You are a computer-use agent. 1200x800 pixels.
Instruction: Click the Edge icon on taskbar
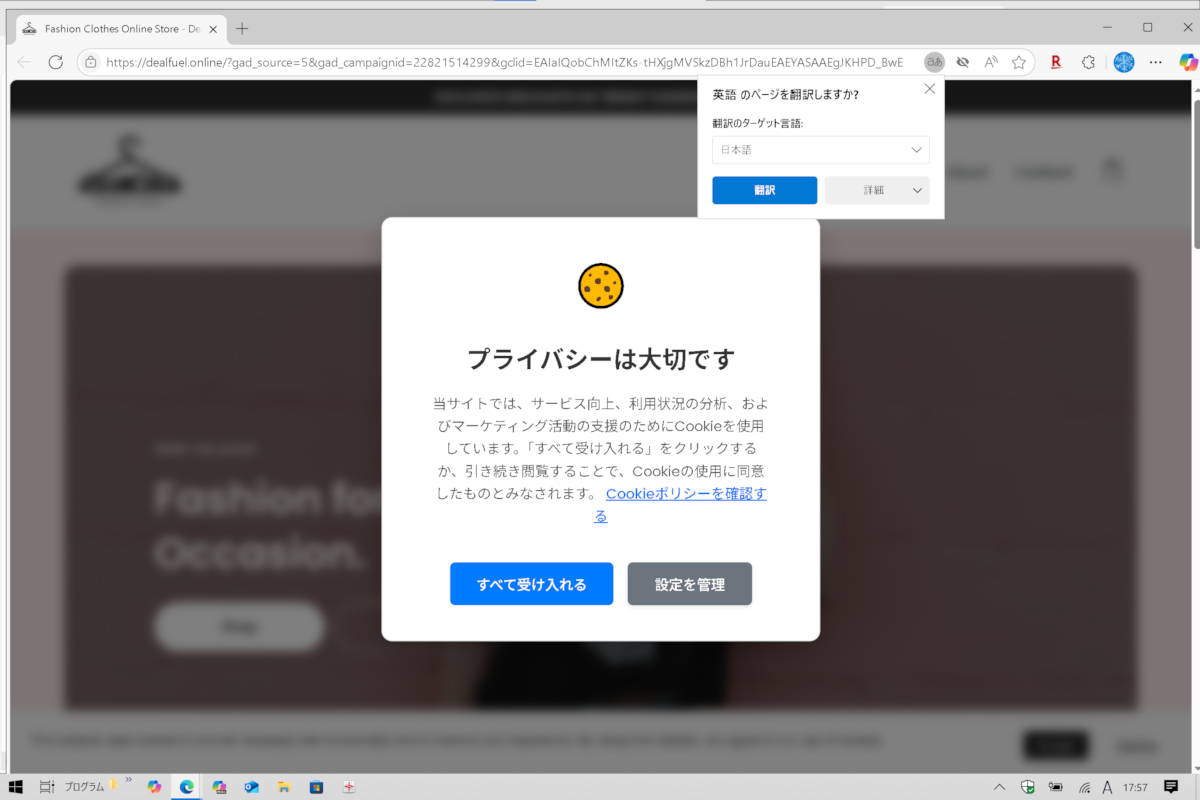tap(186, 787)
